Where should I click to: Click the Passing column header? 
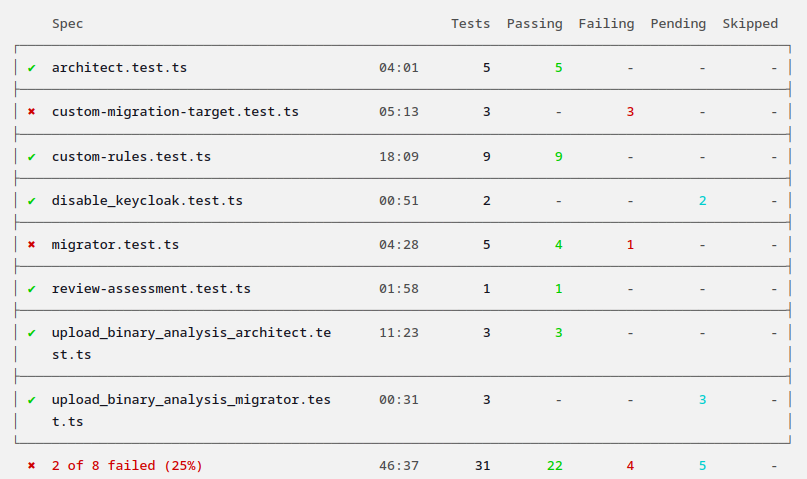click(534, 24)
